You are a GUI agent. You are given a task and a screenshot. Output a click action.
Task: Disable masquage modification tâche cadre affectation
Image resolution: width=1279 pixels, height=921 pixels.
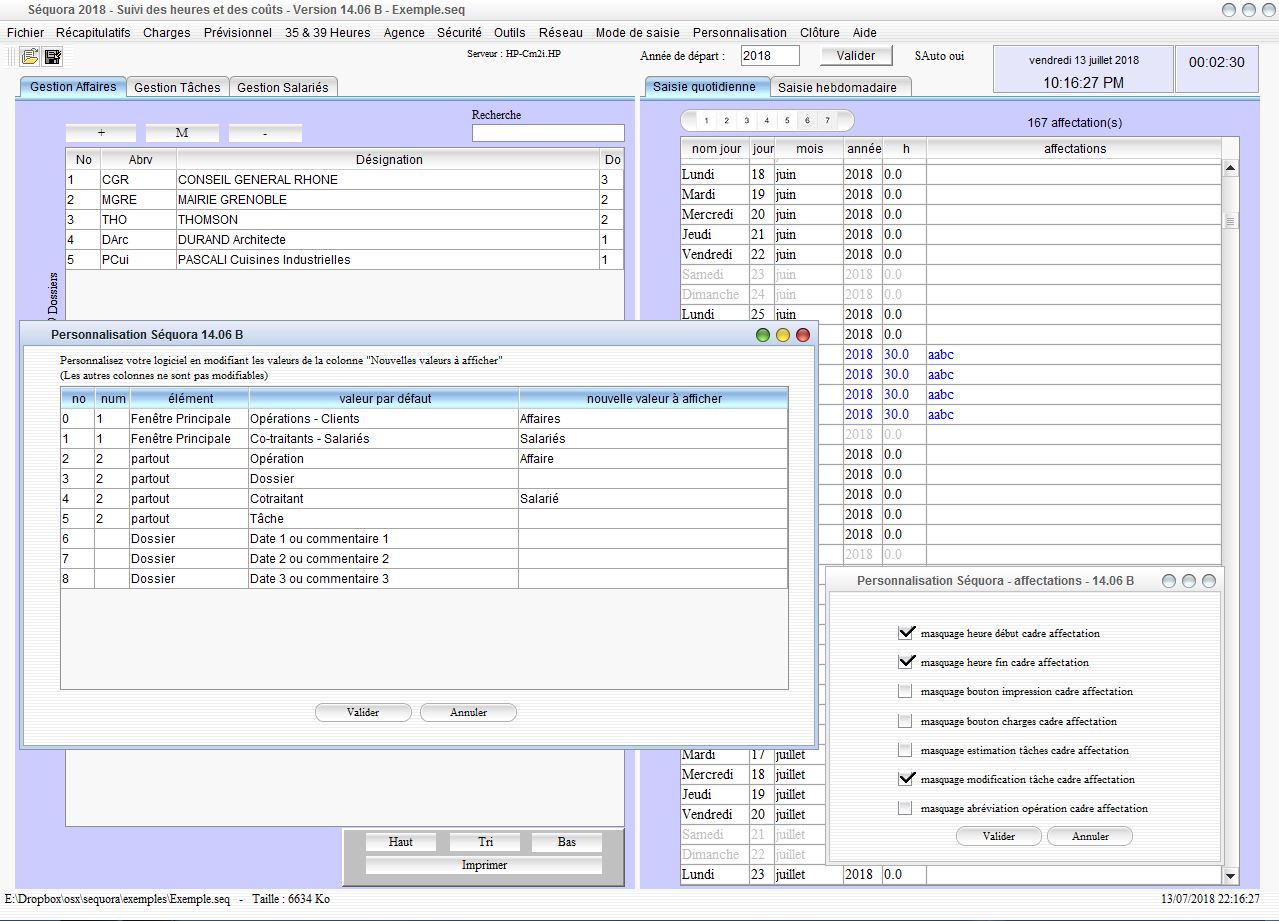pos(906,779)
